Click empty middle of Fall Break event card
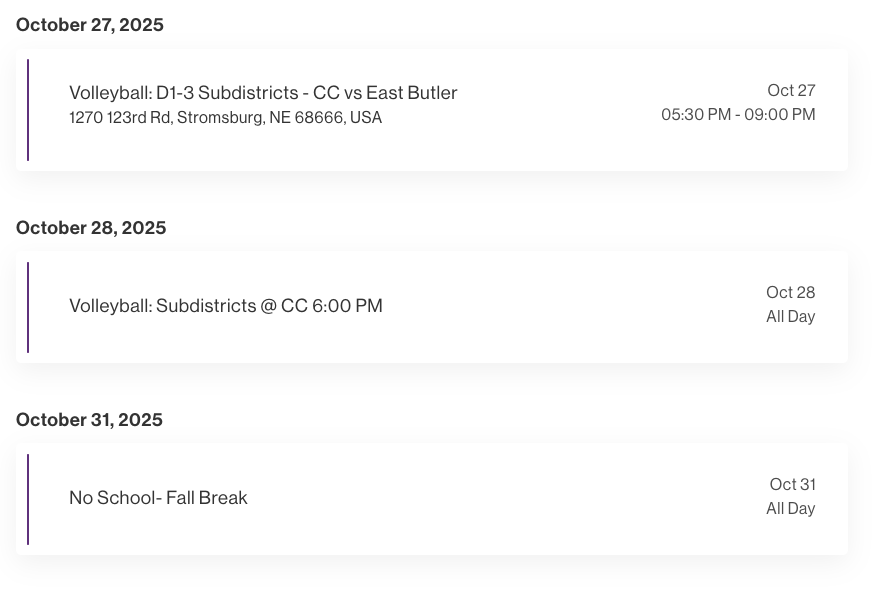The image size is (896, 616). click(x=500, y=499)
